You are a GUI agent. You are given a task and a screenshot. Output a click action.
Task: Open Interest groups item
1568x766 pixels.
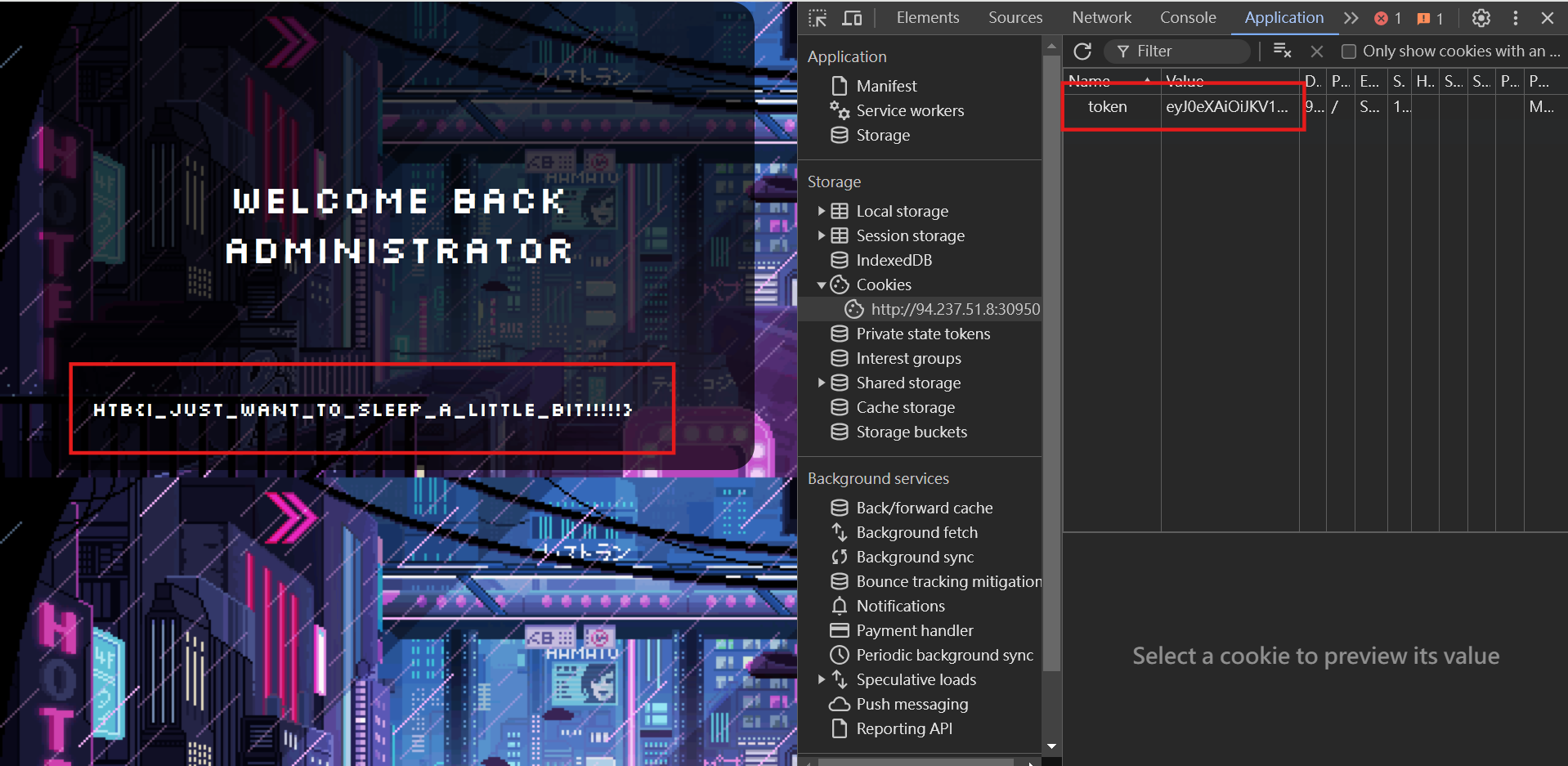tap(908, 358)
